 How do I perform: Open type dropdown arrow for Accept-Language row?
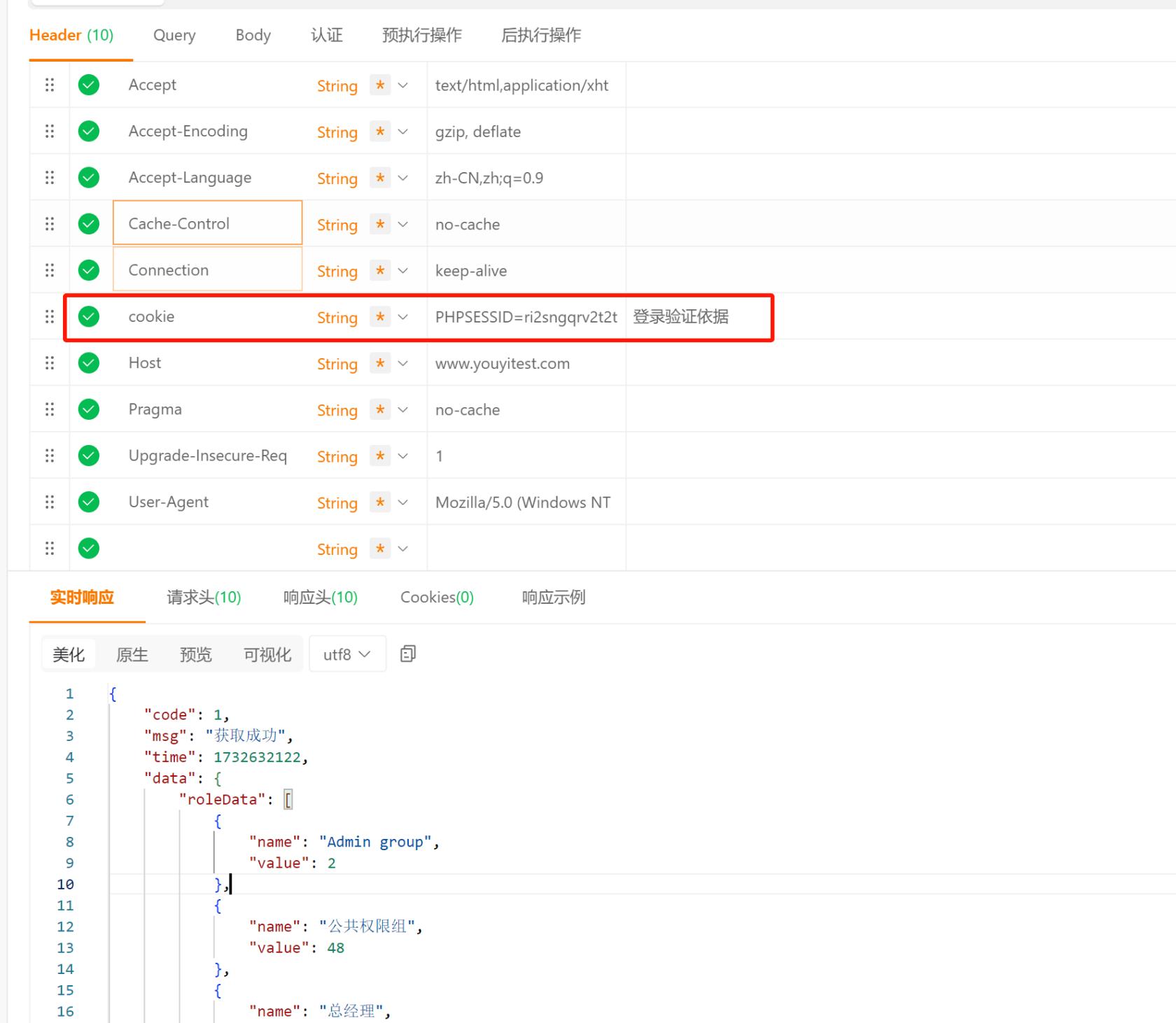403,178
